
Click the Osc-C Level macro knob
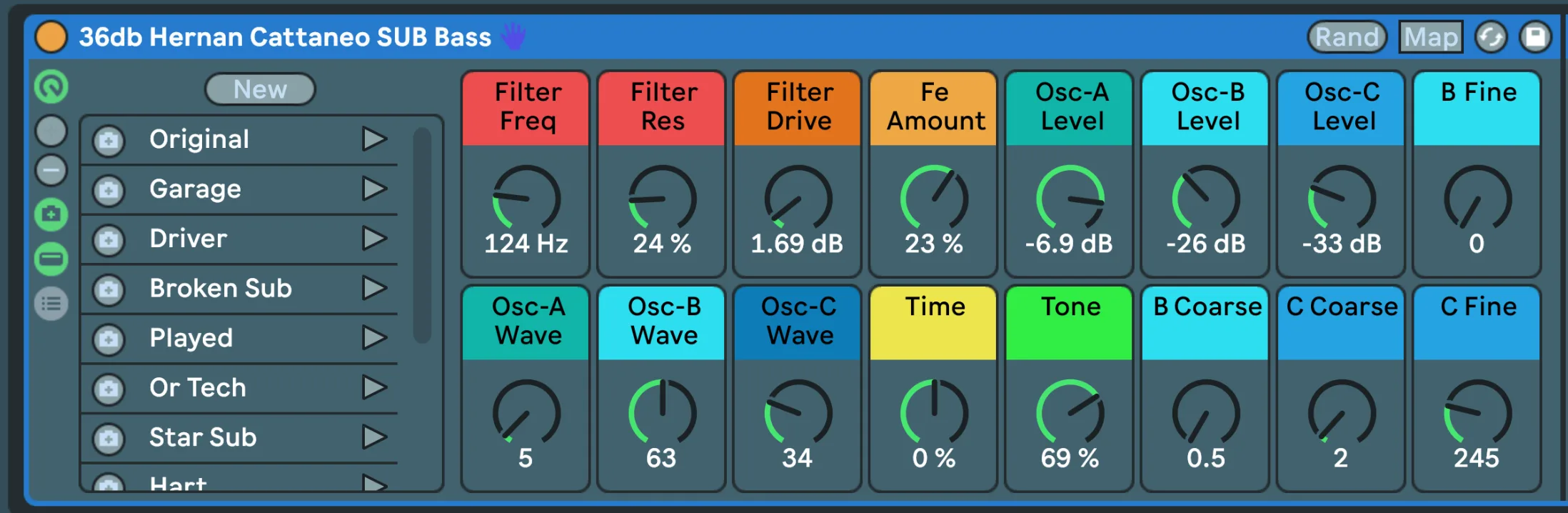tap(1342, 199)
